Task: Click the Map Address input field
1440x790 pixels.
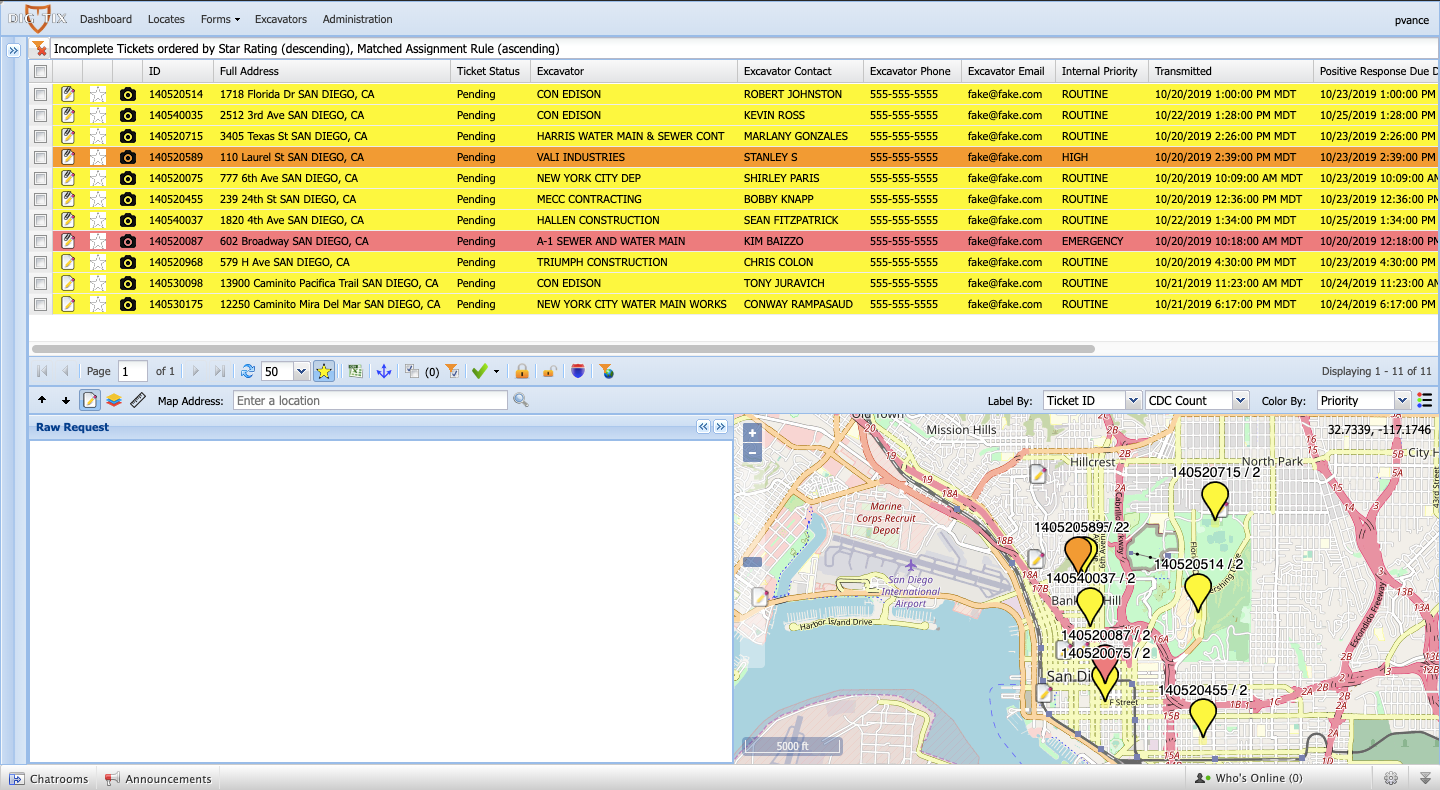Action: (x=370, y=400)
